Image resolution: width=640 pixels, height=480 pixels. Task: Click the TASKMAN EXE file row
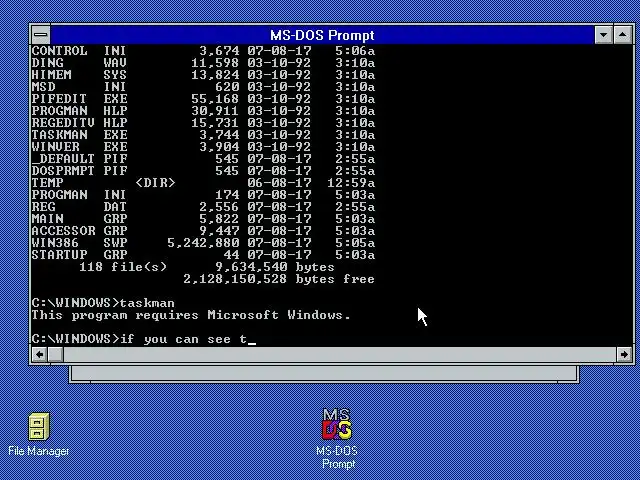pyautogui.click(x=203, y=135)
